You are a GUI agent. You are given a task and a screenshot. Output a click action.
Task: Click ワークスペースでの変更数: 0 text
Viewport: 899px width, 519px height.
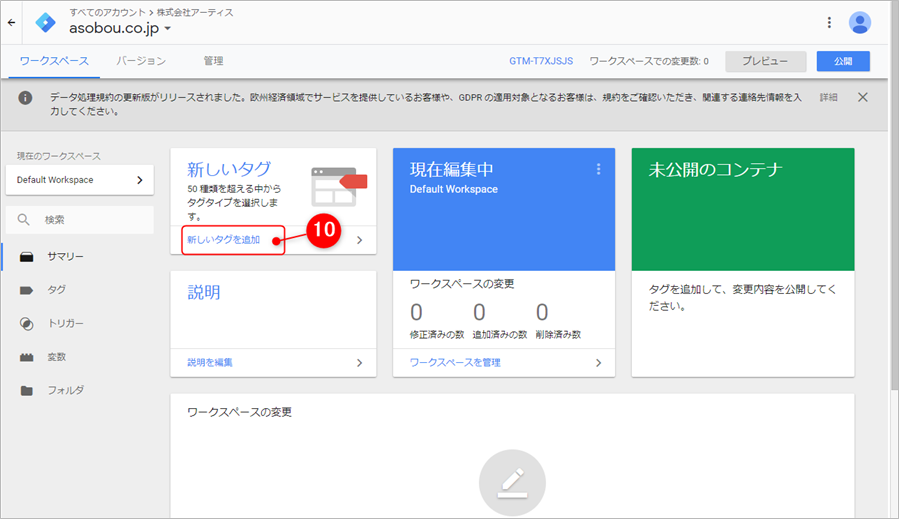tap(649, 61)
